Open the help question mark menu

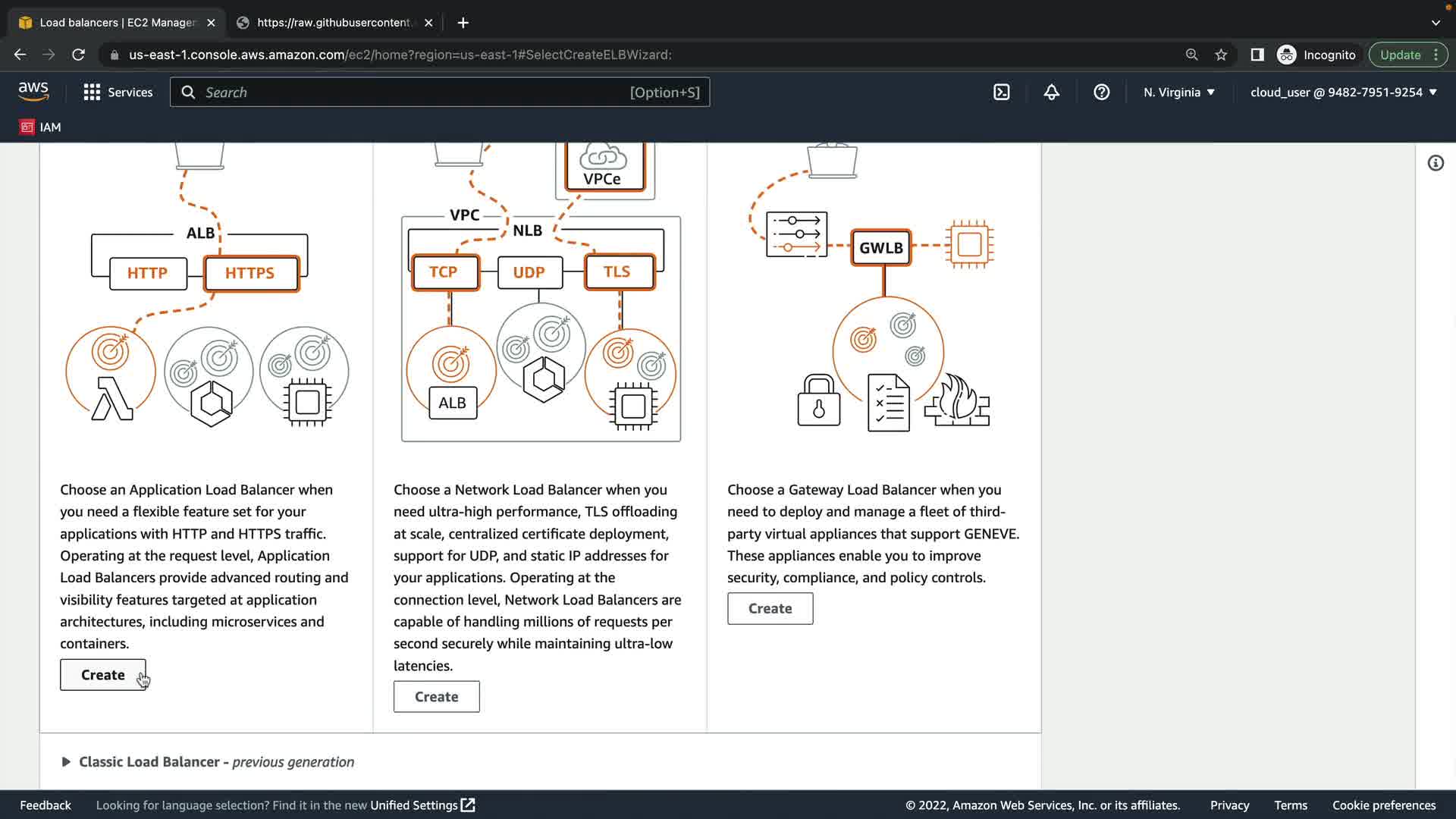(x=1101, y=93)
